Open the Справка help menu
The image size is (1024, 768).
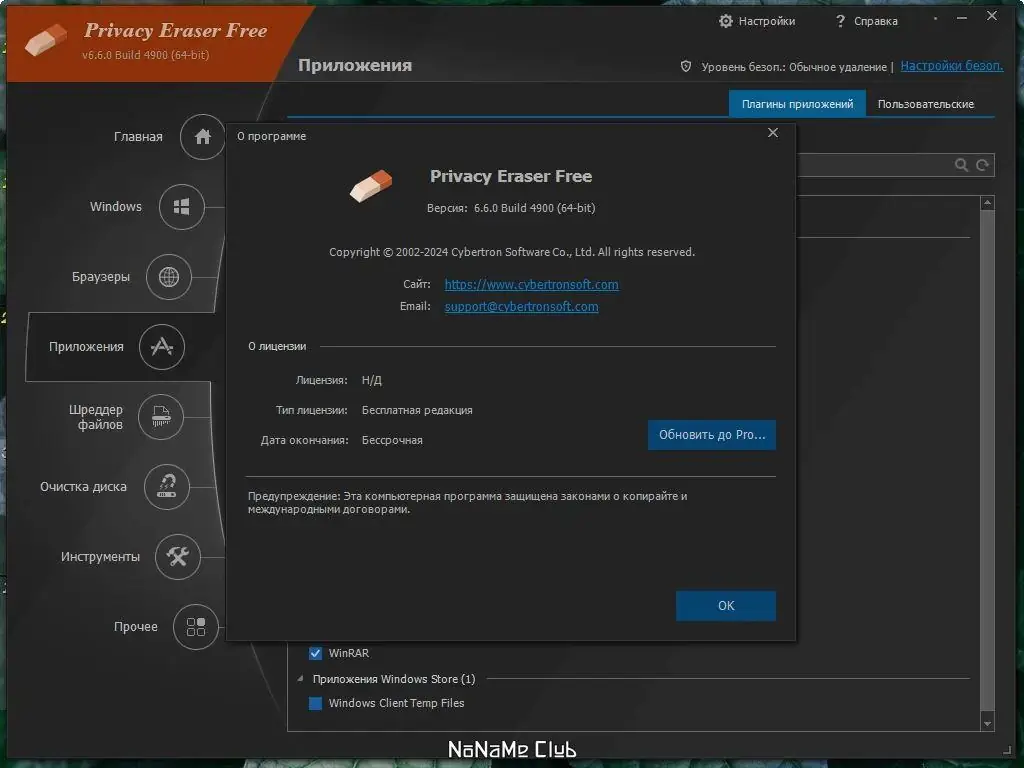tap(866, 20)
